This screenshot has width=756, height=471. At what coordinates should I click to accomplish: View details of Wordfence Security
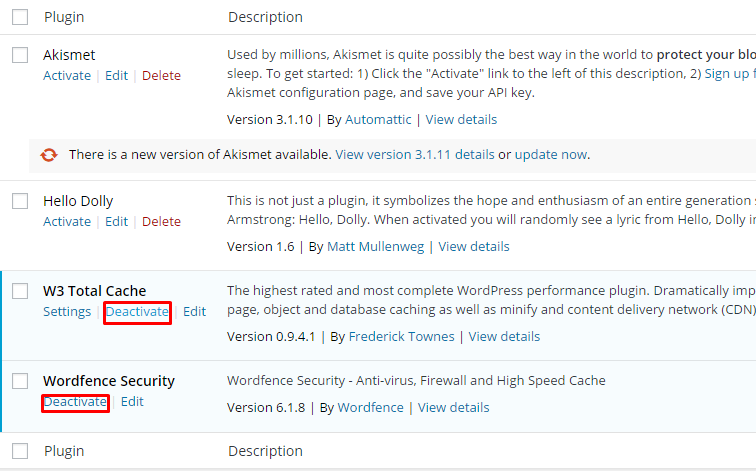[x=454, y=408]
